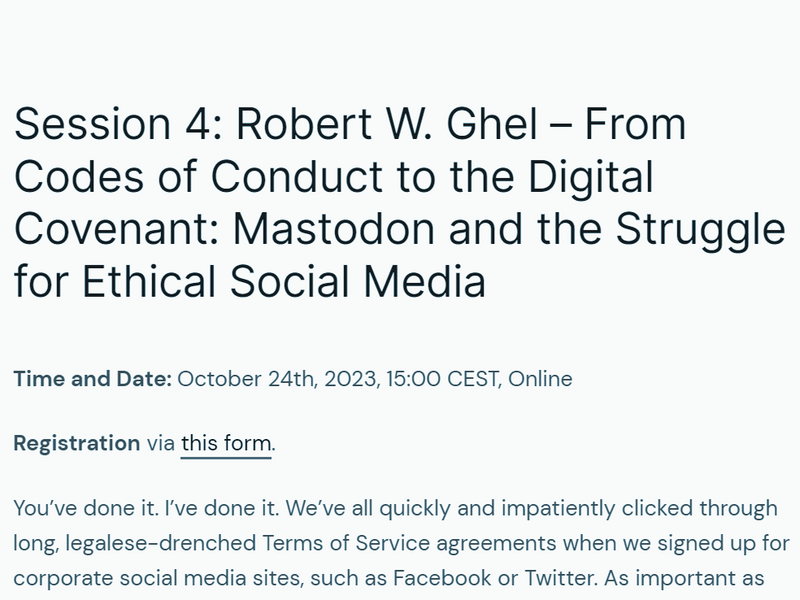Screen dimensions: 800x600
Task: Click the word "Online" after the time
Action: pyautogui.click(x=541, y=379)
